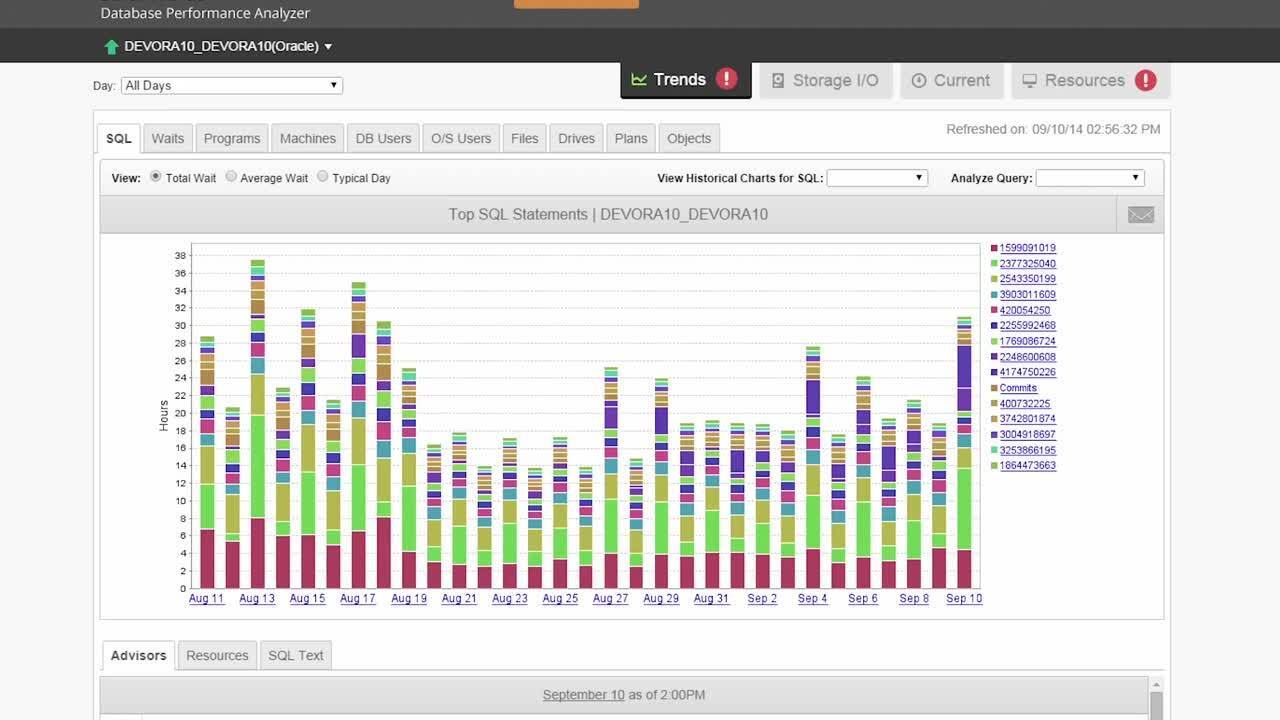Image resolution: width=1280 pixels, height=720 pixels.
Task: Open the Day filter showing All Days
Action: [231, 85]
